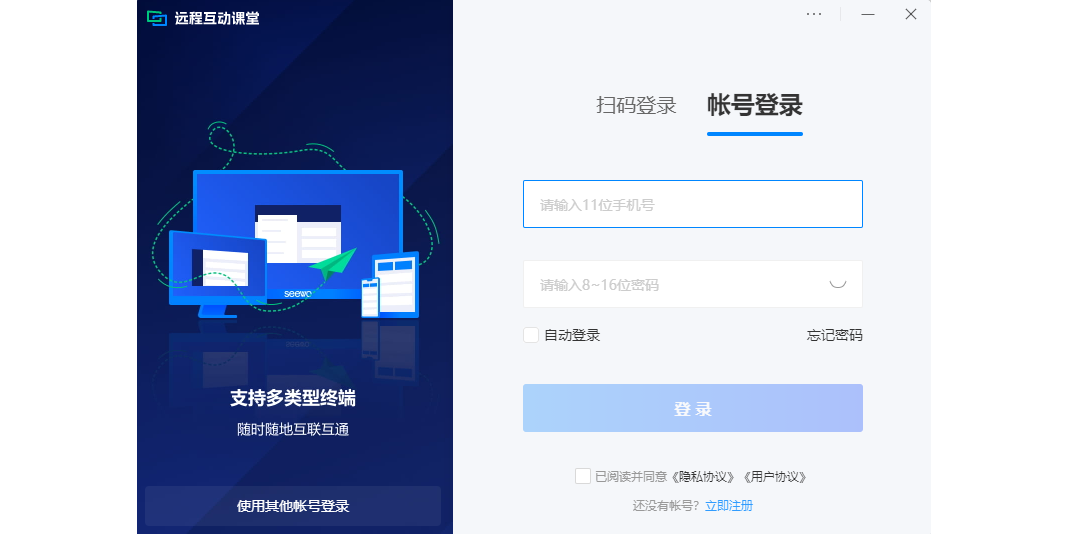The width and height of the screenshot is (1068, 534).
Task: Click the green paper plane icon
Action: 333,264
